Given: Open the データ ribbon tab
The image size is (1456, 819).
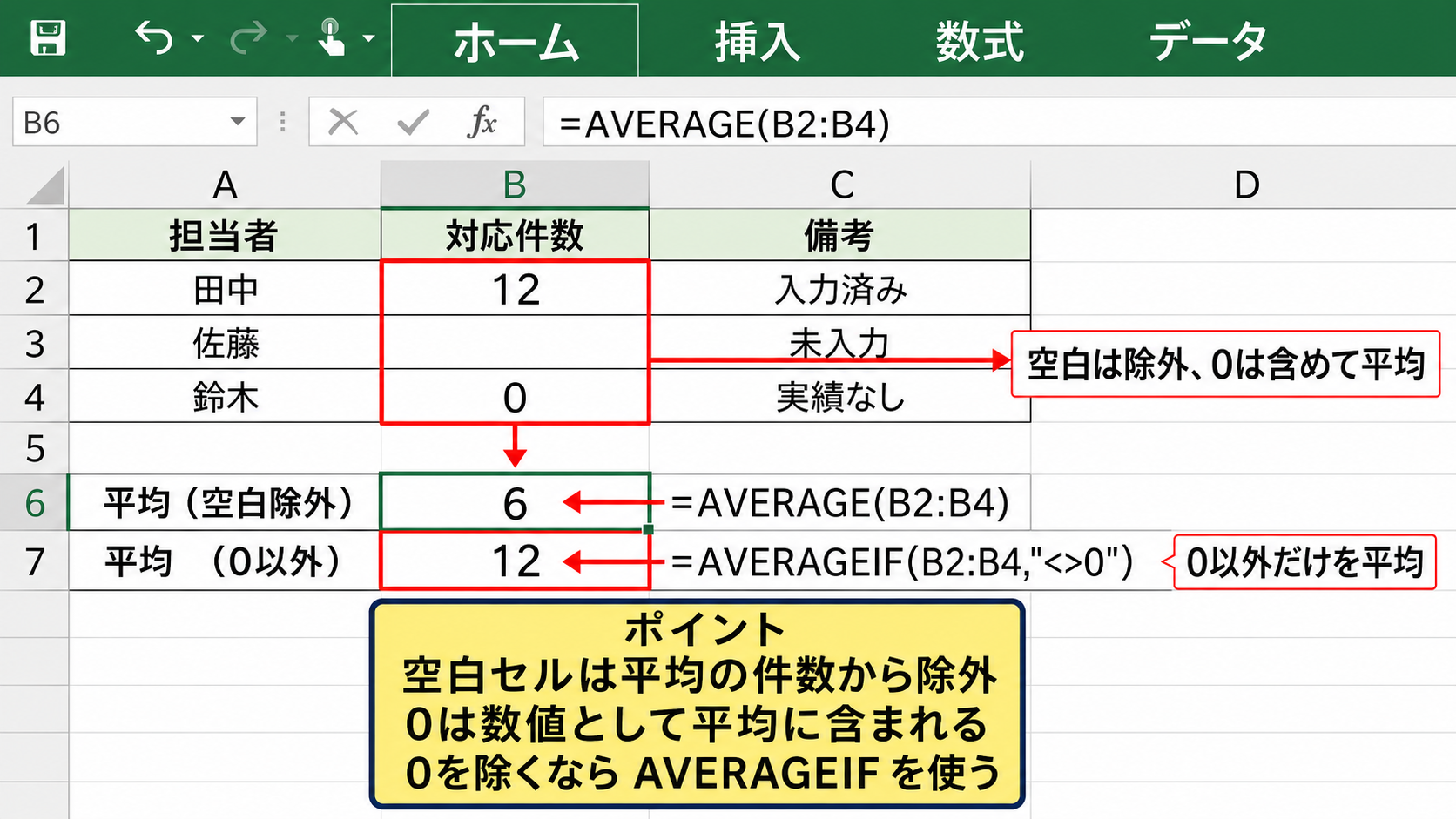Looking at the screenshot, I should point(1208,41).
